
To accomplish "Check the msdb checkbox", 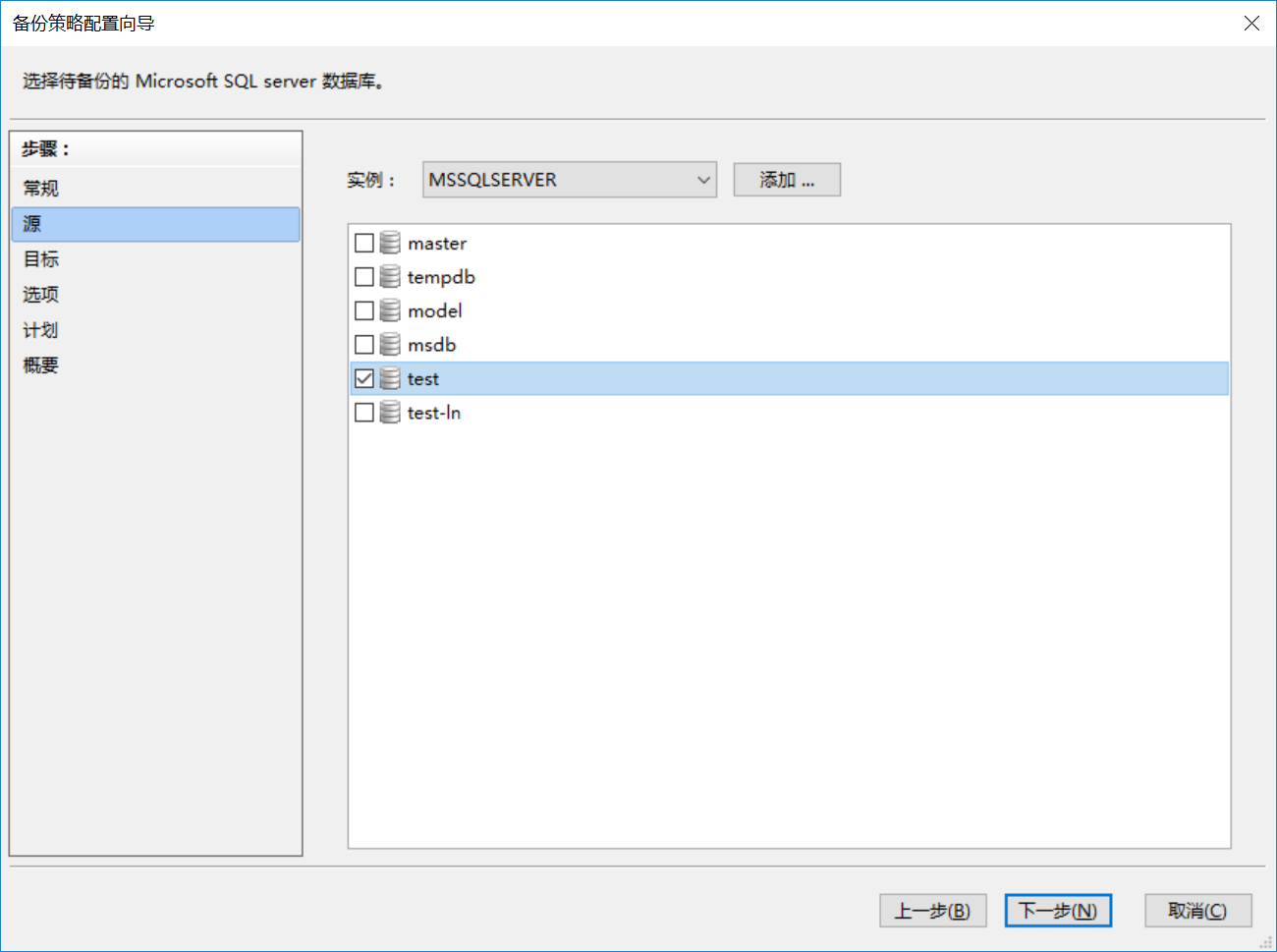I will [364, 345].
